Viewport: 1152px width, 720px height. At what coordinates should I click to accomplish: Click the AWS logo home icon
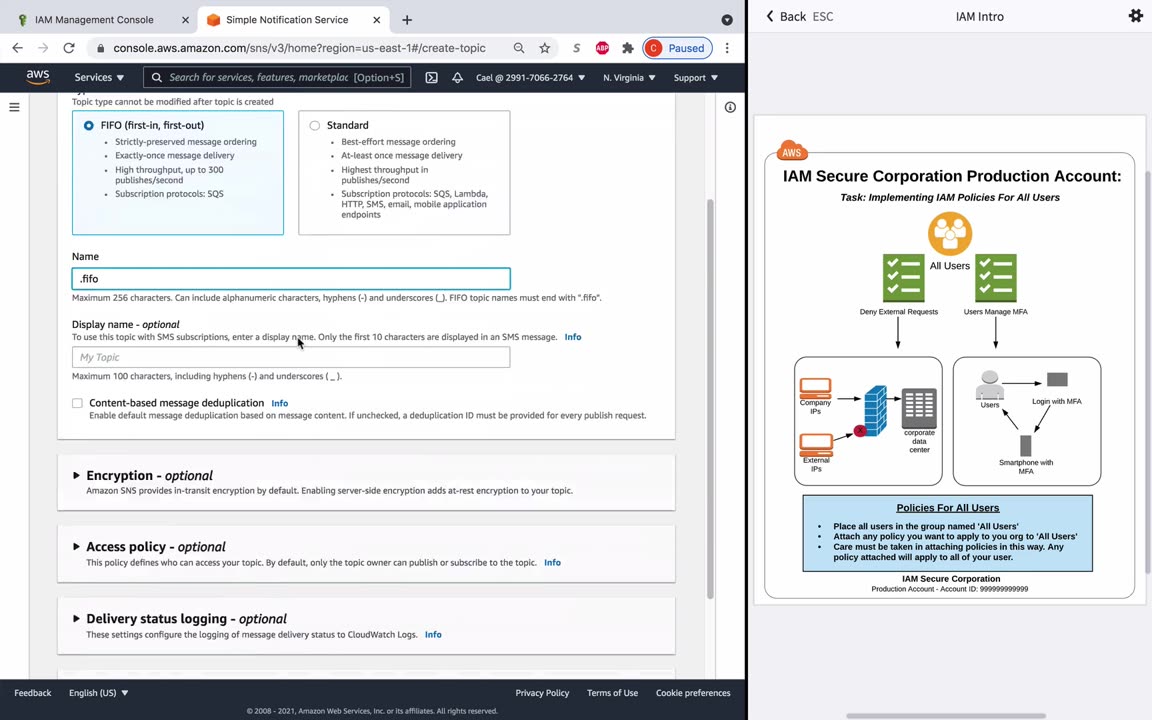pos(37,77)
